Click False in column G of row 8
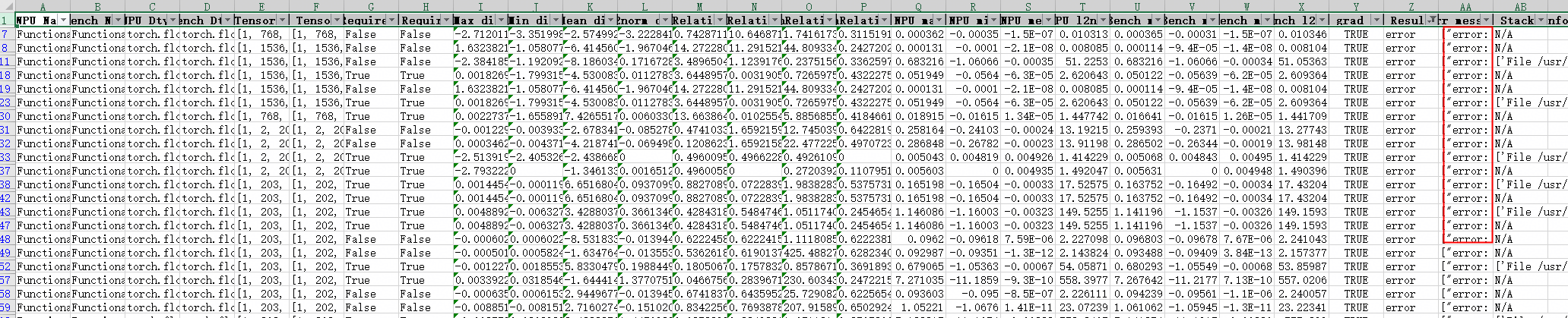1568x318 pixels. 371,48
